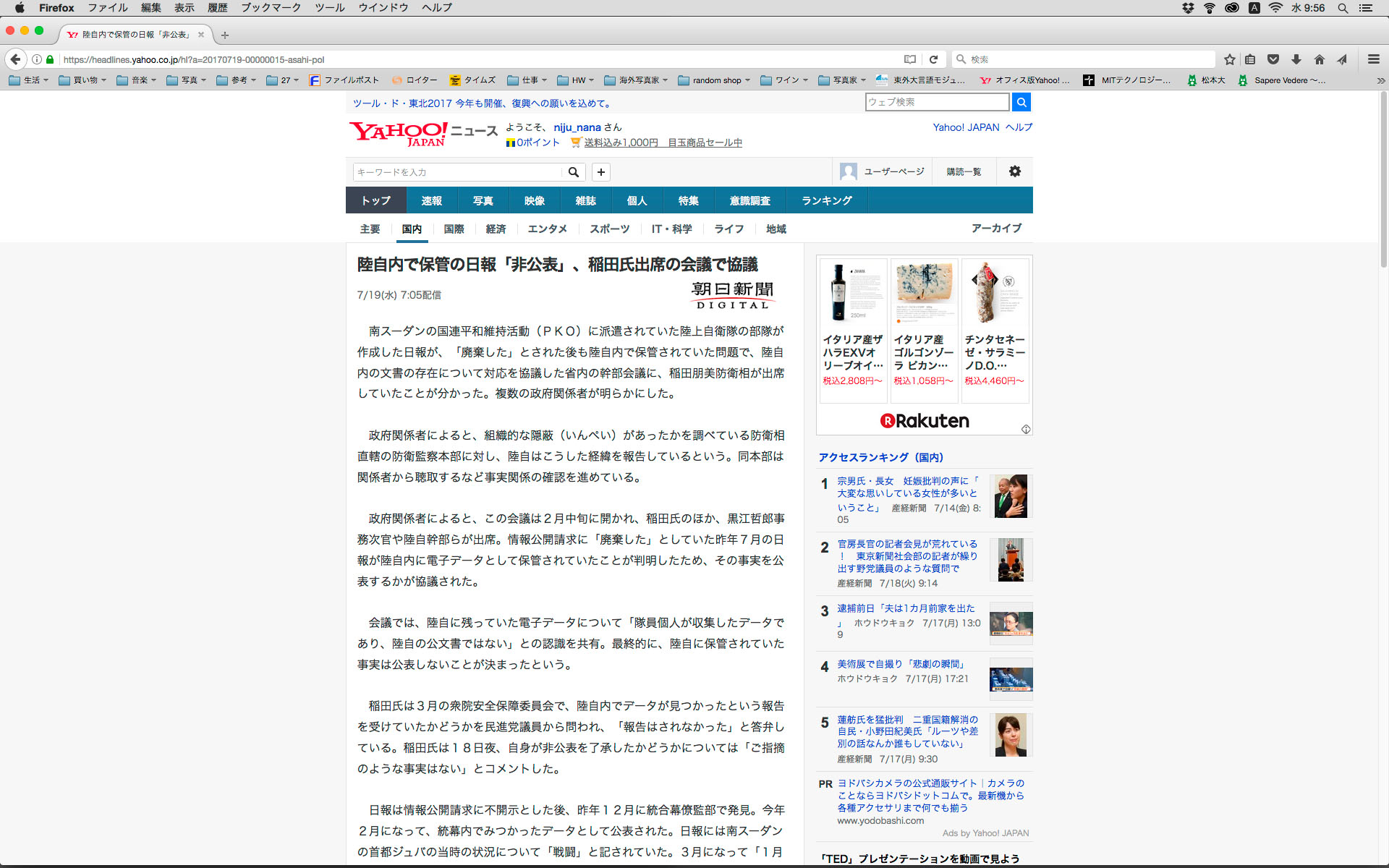Image resolution: width=1389 pixels, height=868 pixels.
Task: Click the キーワードを入力 search field
Action: tap(457, 172)
